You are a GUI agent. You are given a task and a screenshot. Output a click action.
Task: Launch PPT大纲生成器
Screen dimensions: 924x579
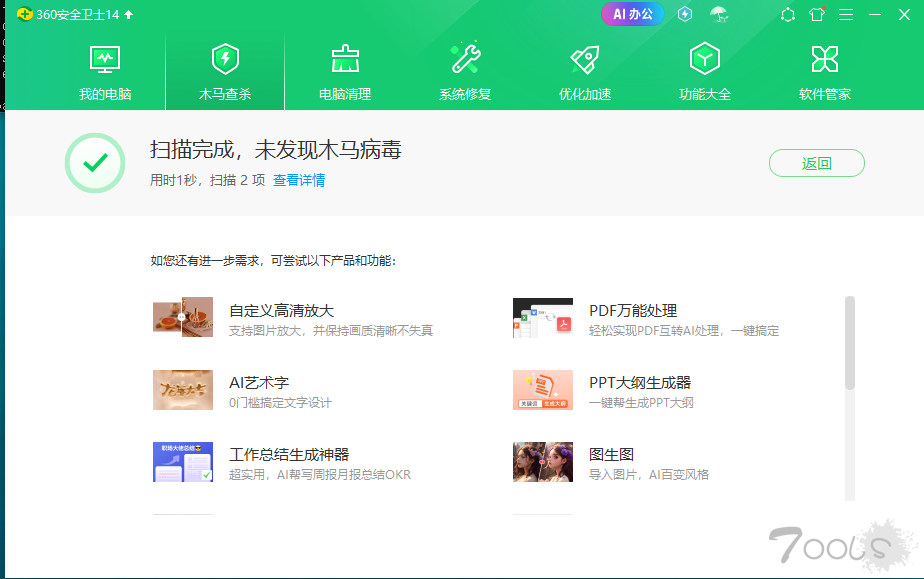click(x=640, y=383)
